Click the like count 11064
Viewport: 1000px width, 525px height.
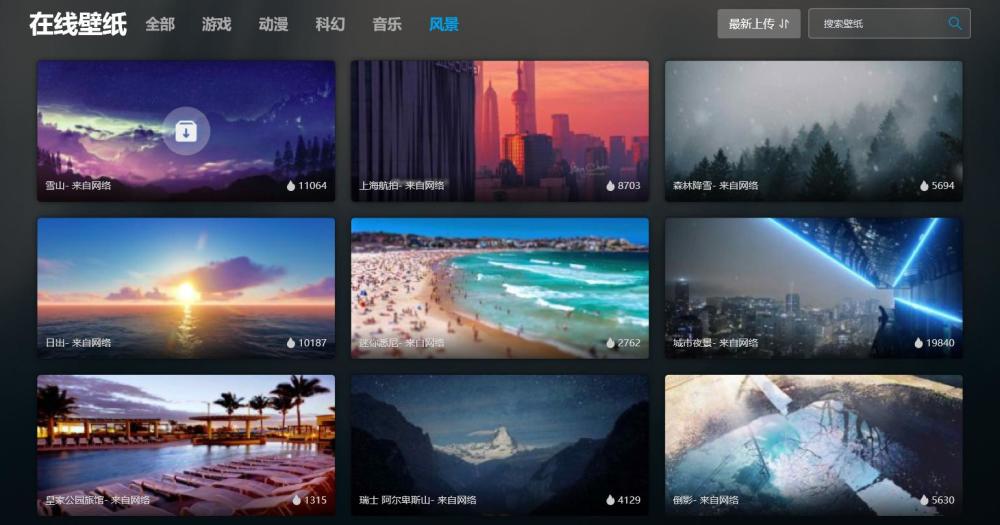click(312, 186)
